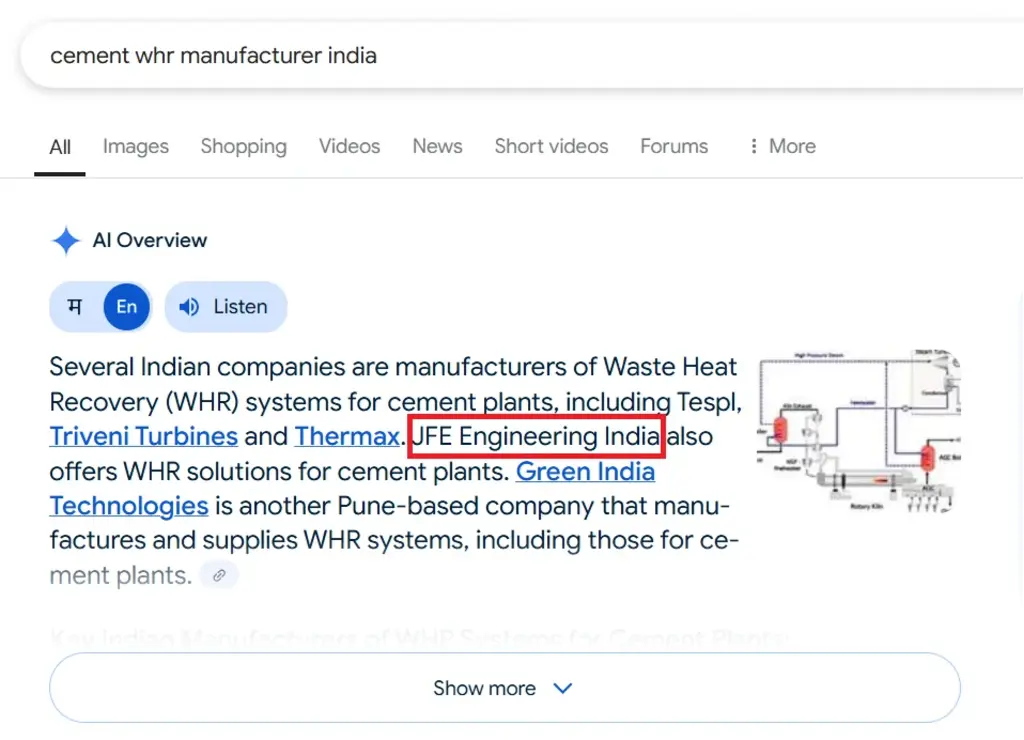Click the AI Overview sparkle icon

[x=66, y=241]
